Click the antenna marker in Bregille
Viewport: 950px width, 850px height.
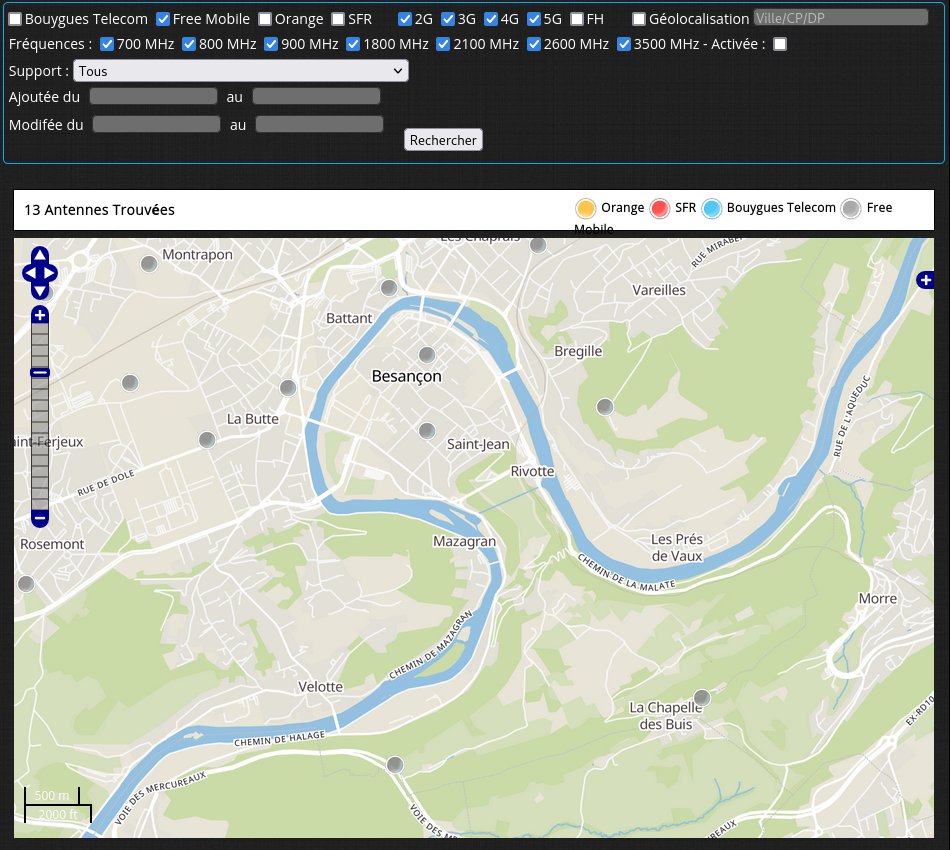605,407
